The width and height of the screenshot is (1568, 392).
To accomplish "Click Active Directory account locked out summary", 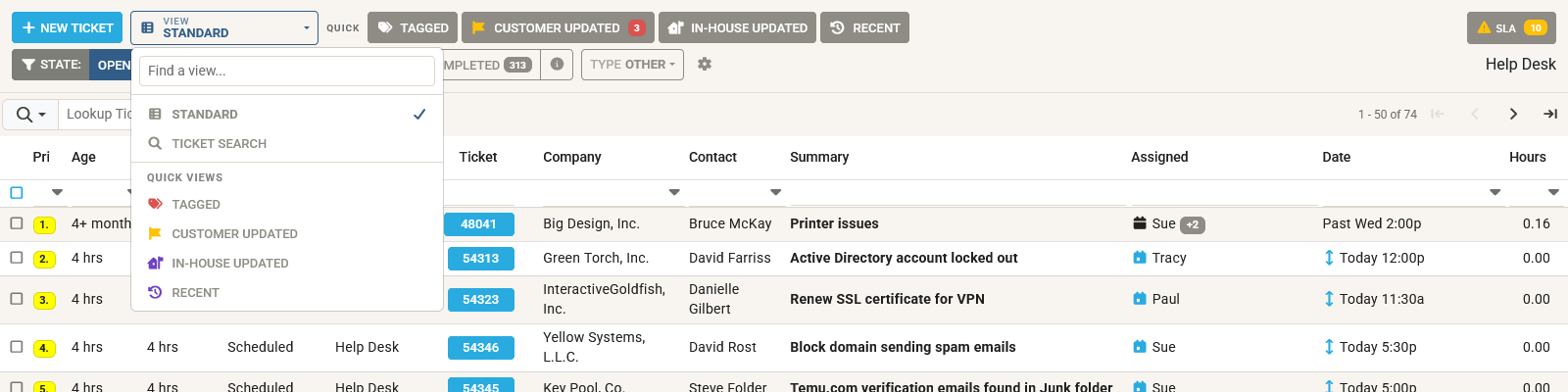I will tap(904, 258).
